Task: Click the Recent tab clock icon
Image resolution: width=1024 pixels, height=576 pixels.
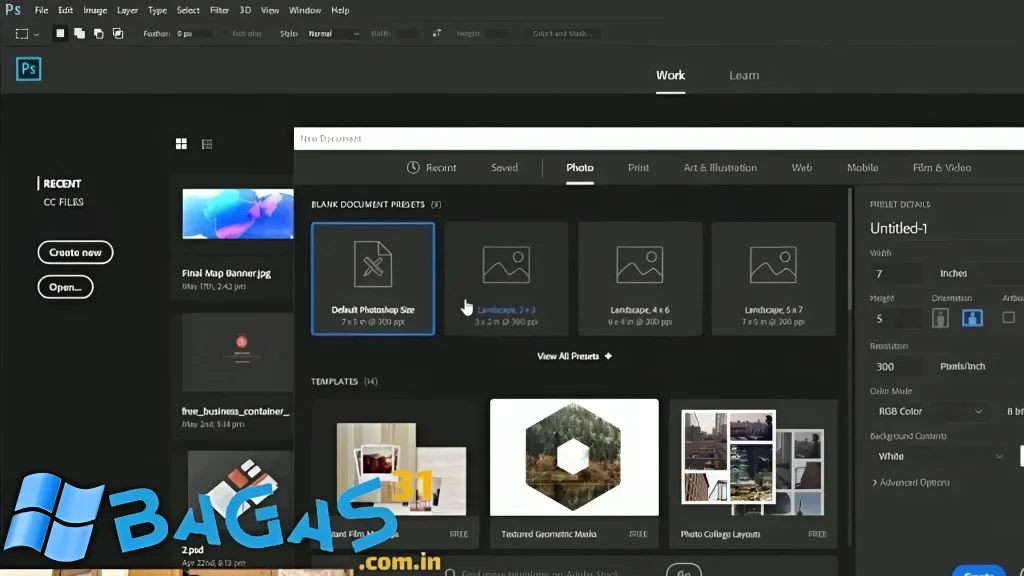Action: click(x=413, y=167)
